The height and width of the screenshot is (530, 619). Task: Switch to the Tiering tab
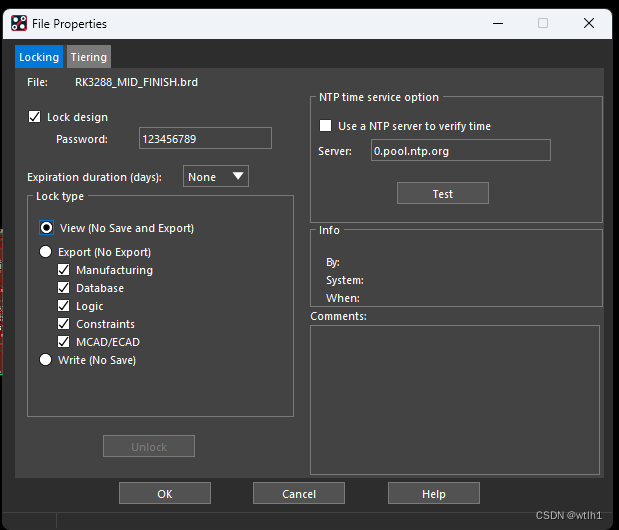tap(88, 57)
